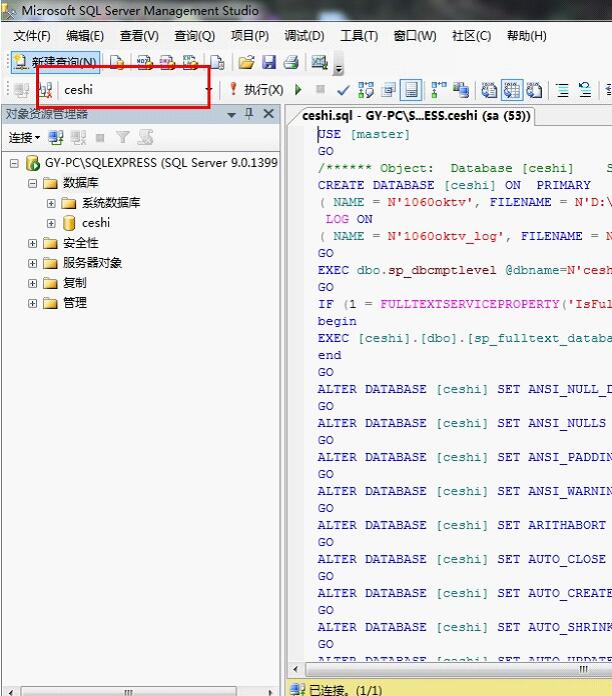Expand the 安全性 folder node
This screenshot has width=612, height=696.
[33, 243]
